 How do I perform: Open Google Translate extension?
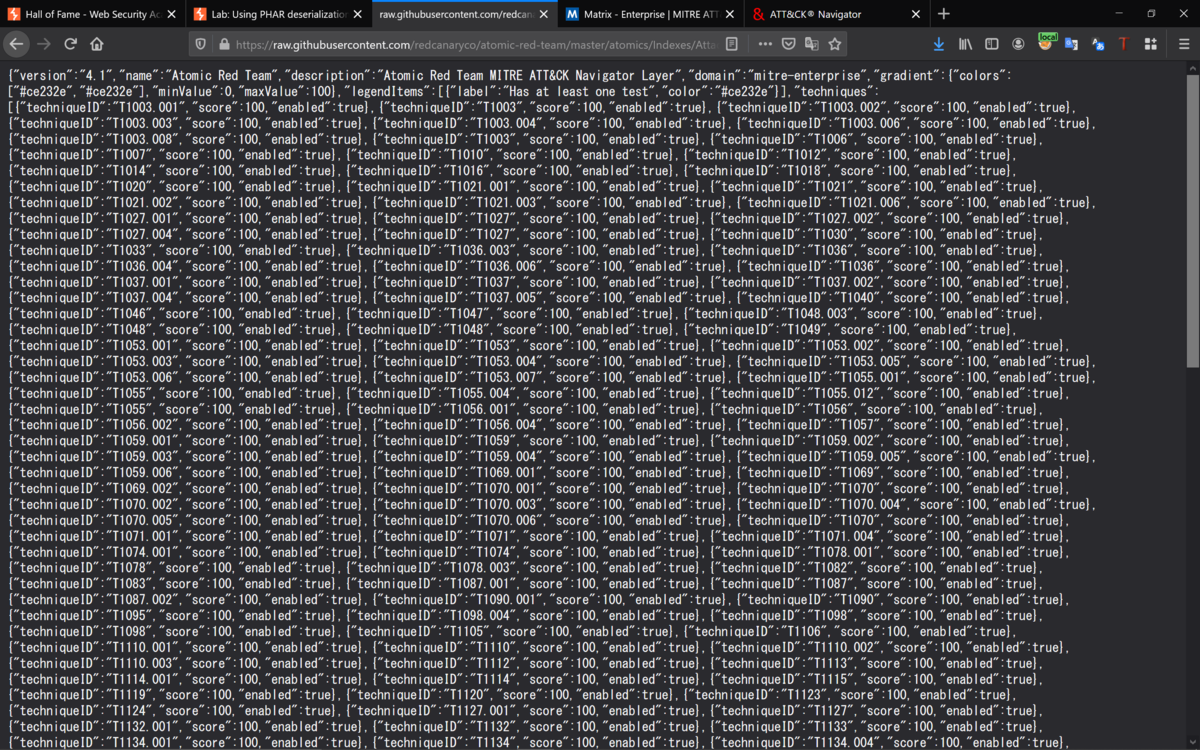point(1071,44)
